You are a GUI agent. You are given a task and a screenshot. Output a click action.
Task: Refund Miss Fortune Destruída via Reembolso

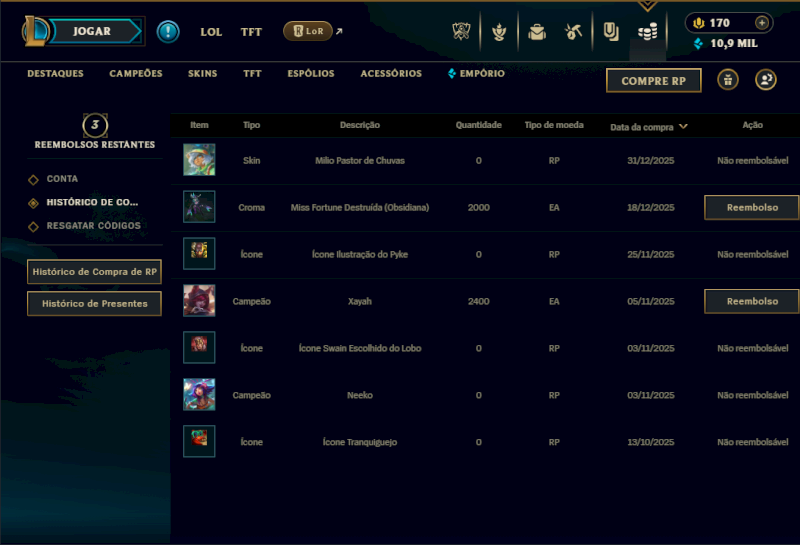752,208
